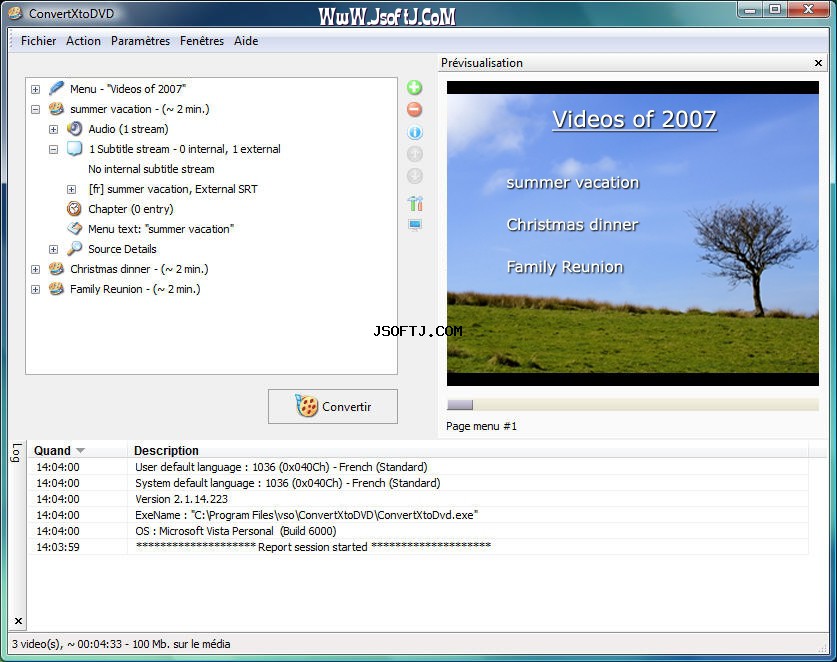Click the "Page menu #1" label

(x=481, y=426)
